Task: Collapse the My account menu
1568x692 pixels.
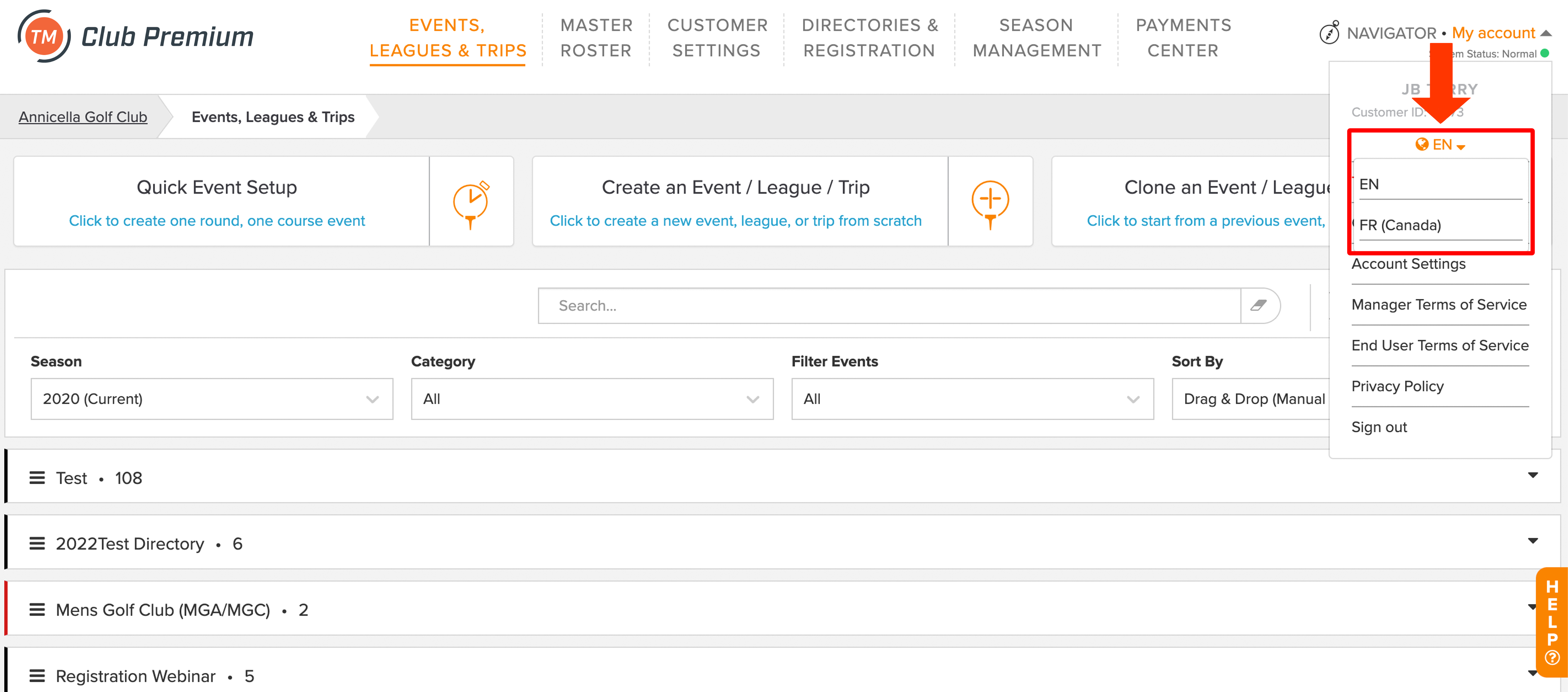Action: 1501,33
